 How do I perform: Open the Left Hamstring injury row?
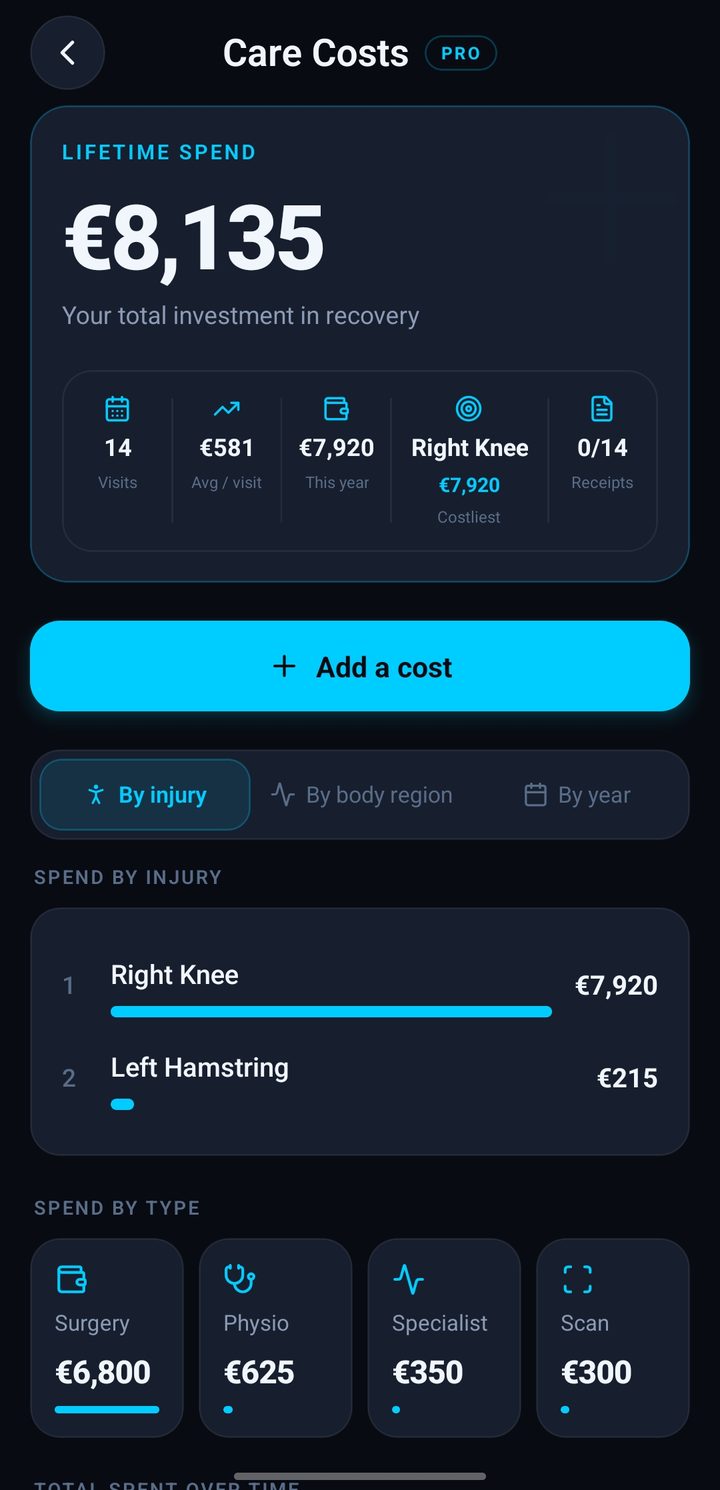[x=360, y=1080]
